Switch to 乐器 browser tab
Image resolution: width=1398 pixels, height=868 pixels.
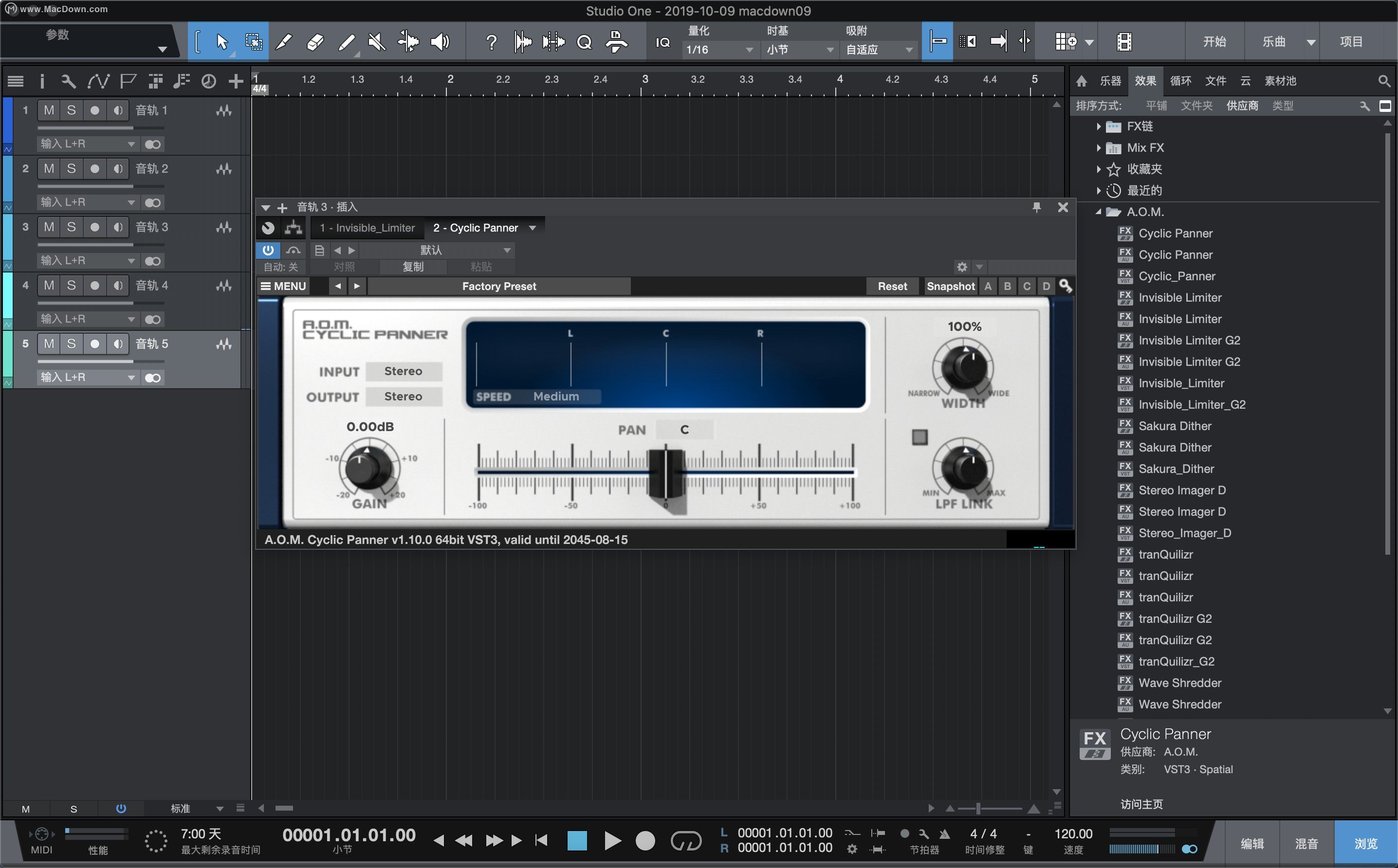pos(1110,81)
